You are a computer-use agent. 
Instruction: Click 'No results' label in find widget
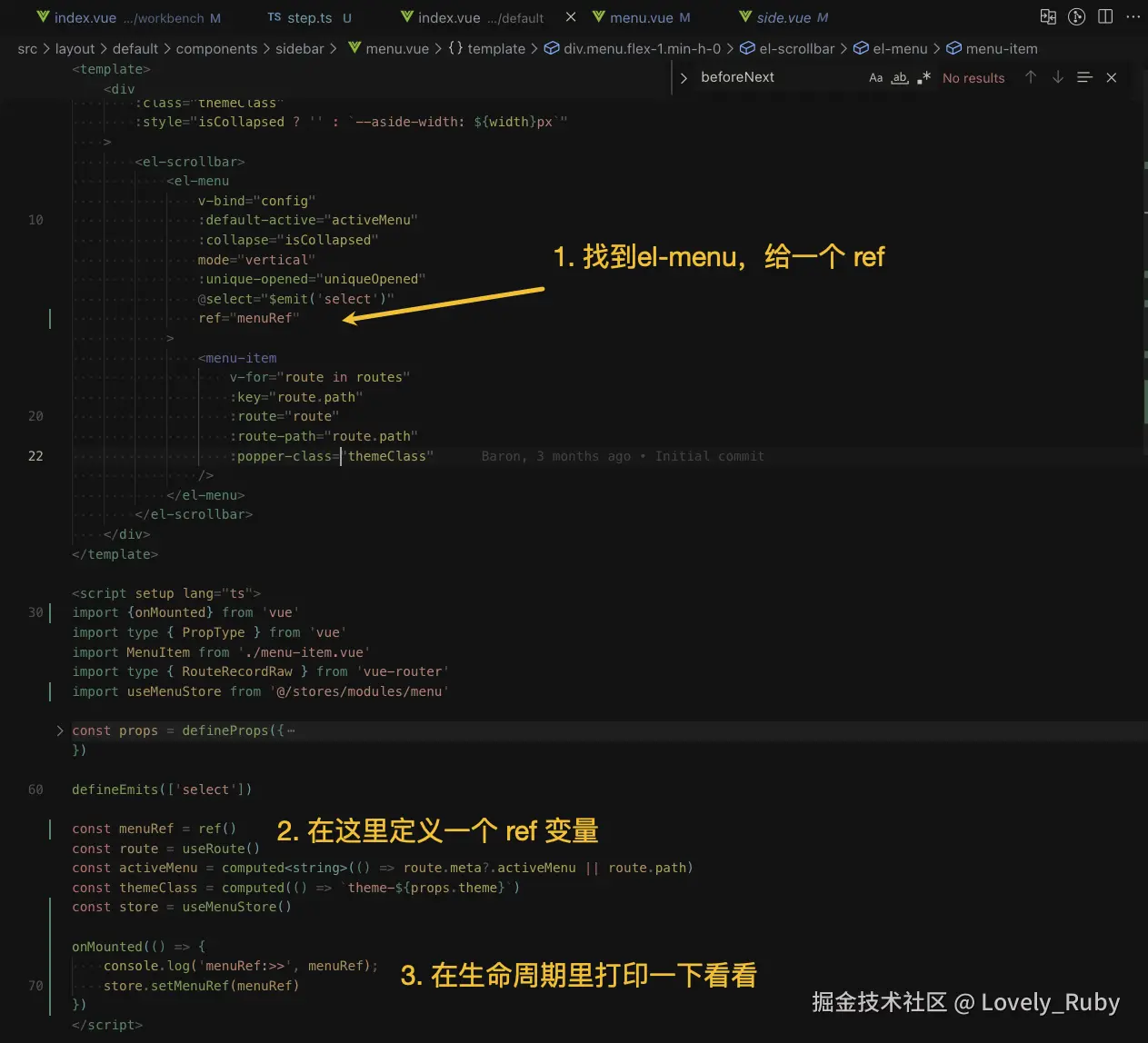tap(973, 78)
